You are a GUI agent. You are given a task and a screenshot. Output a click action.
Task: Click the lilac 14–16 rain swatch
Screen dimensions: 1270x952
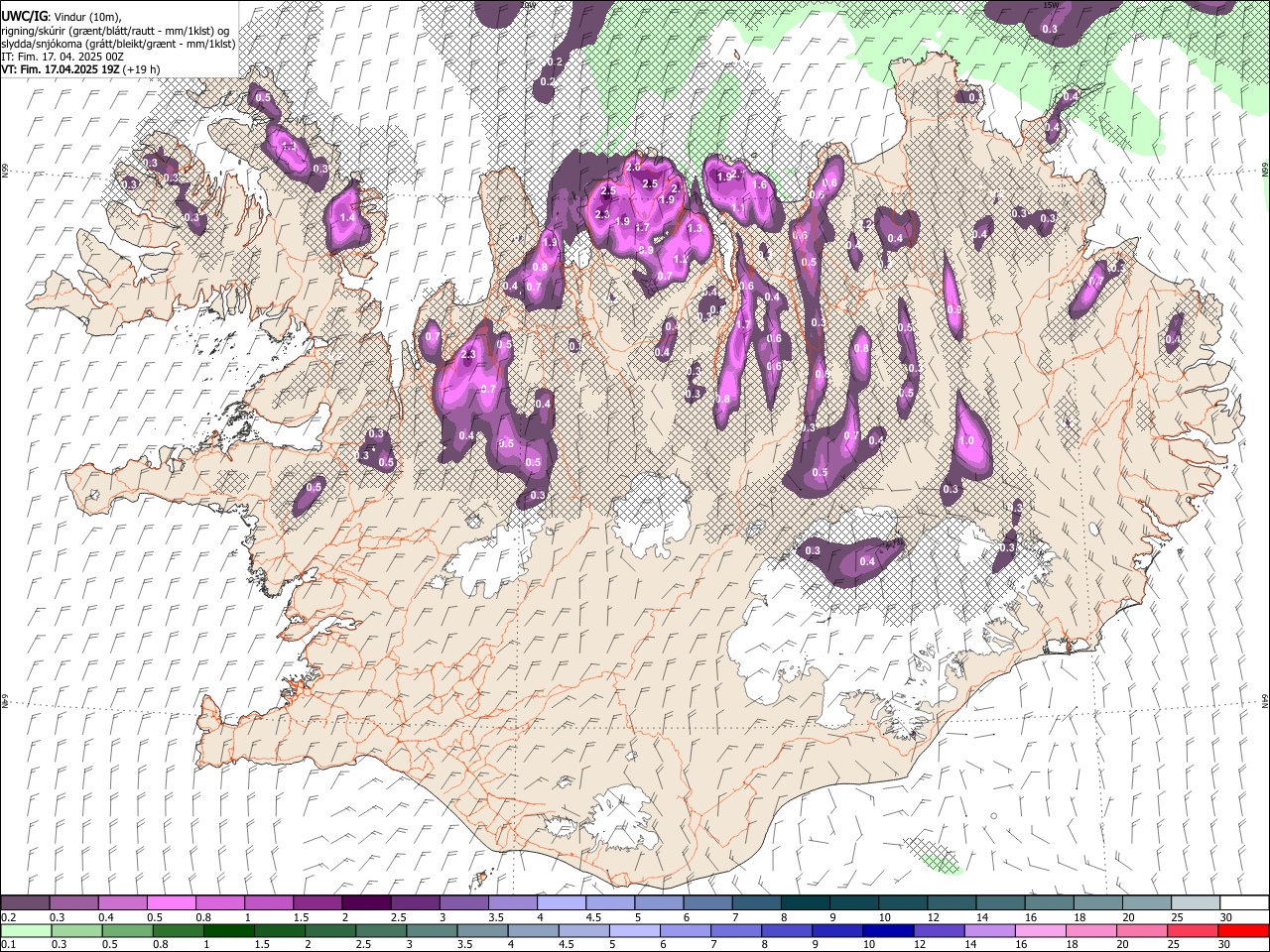coord(989,930)
